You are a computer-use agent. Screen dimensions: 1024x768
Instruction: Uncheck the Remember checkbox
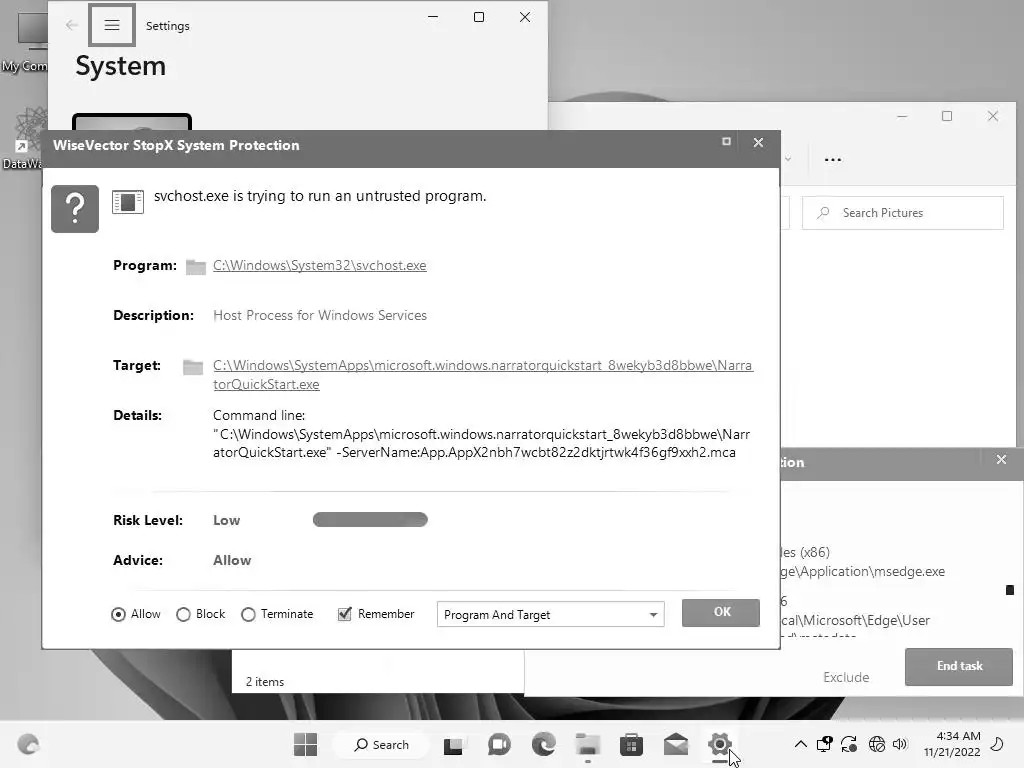pyautogui.click(x=344, y=614)
